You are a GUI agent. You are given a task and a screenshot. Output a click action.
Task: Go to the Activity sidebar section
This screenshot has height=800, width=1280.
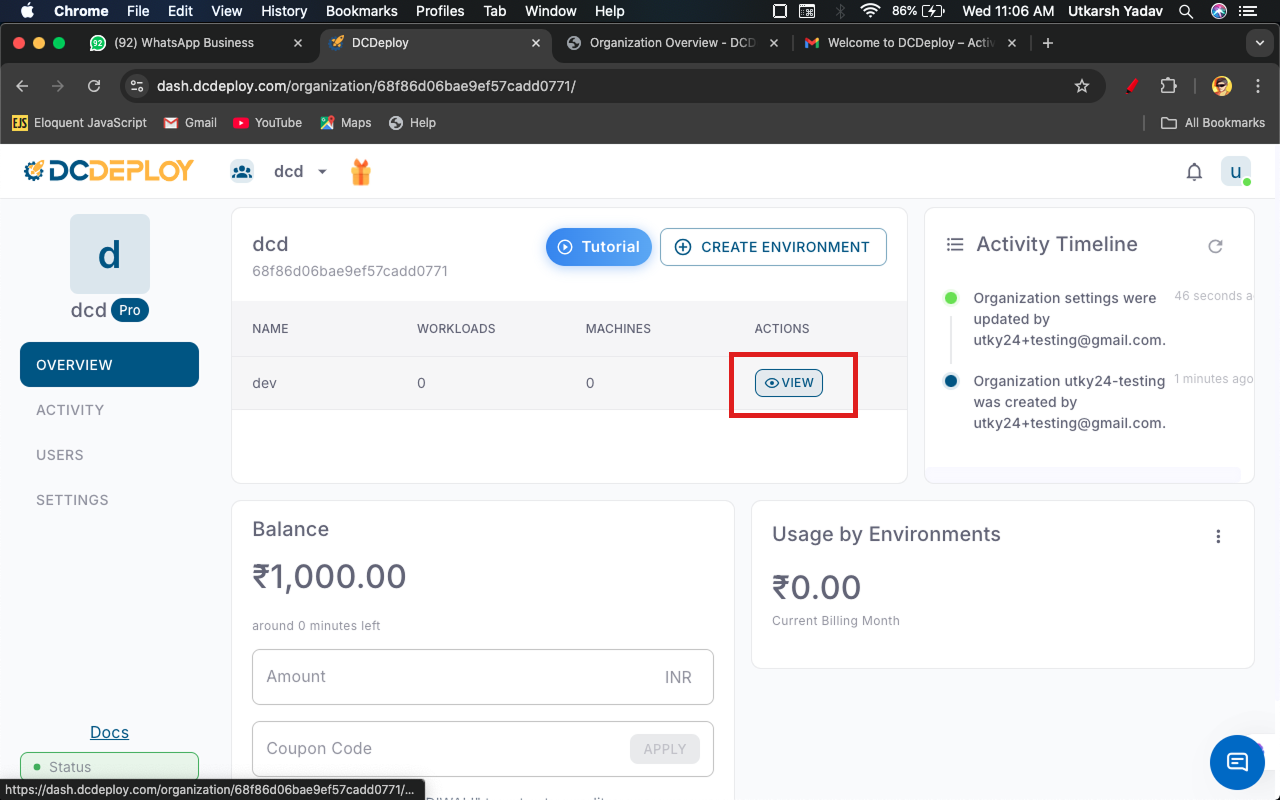click(x=70, y=410)
